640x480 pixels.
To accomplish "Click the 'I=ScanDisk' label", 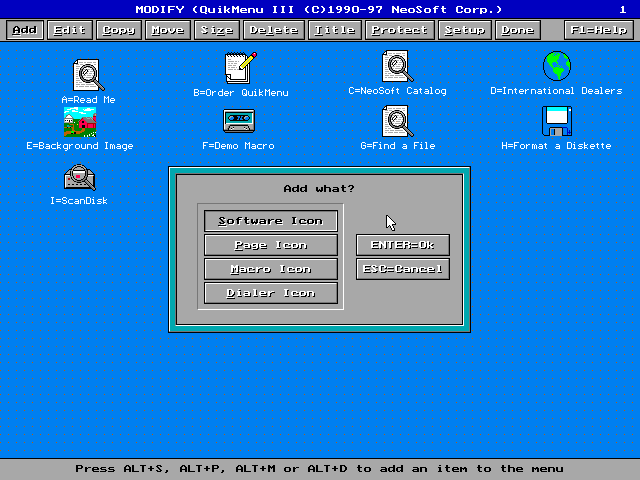I will (79, 201).
